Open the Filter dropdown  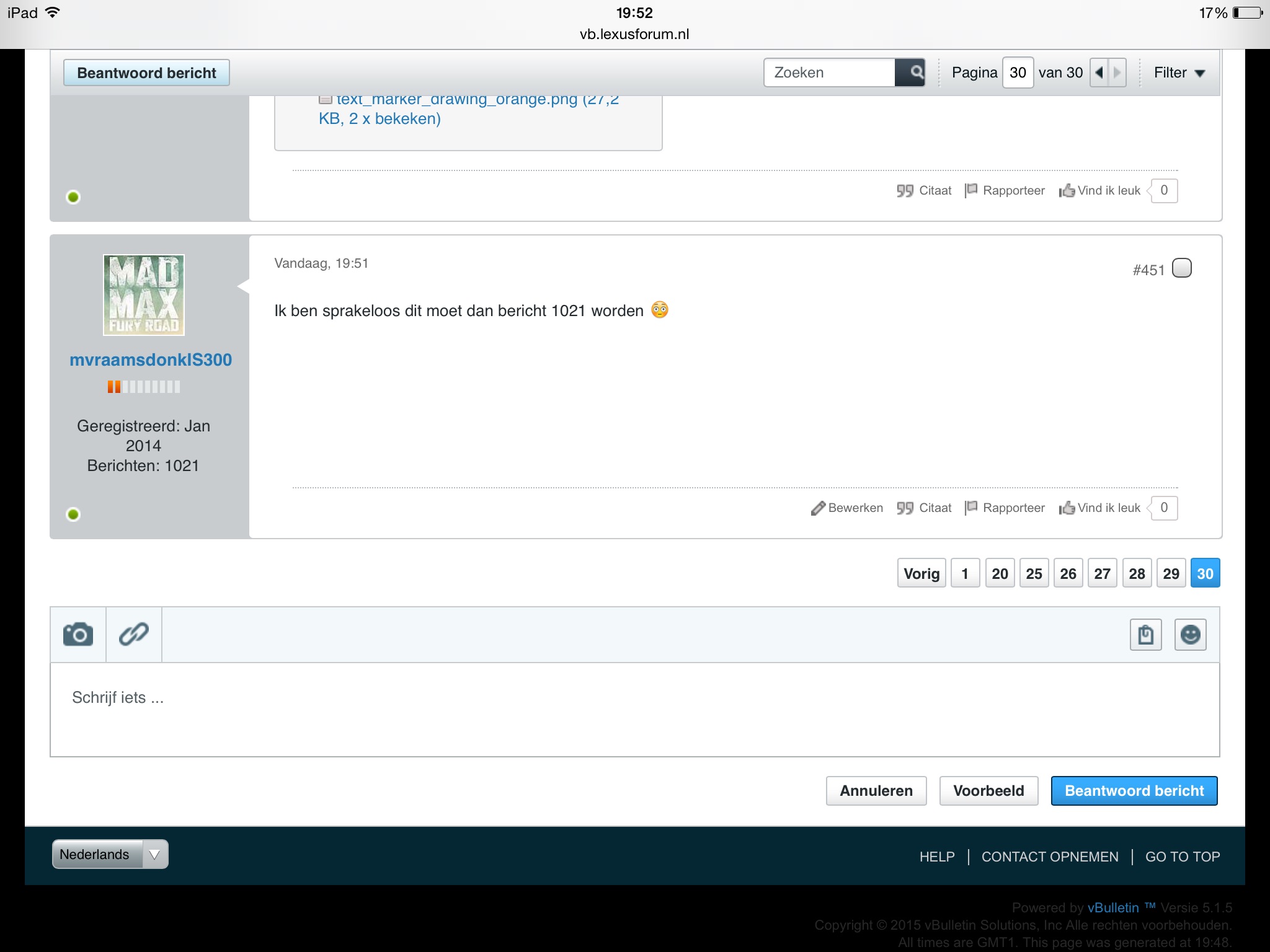tap(1179, 73)
